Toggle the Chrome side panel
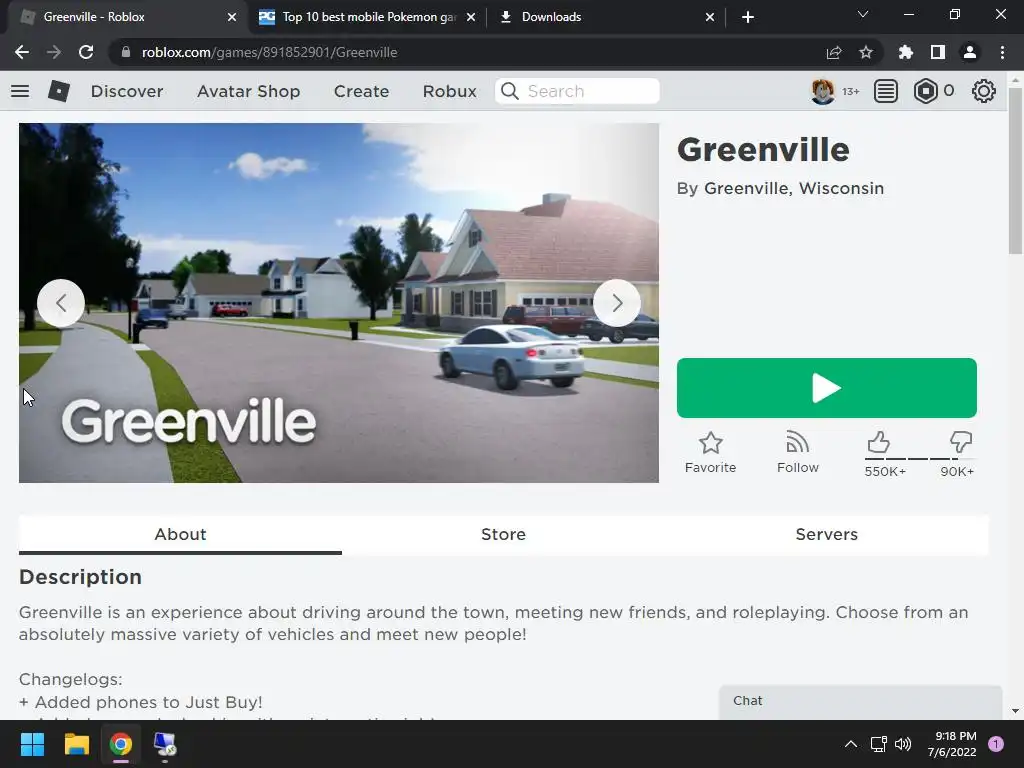Image resolution: width=1024 pixels, height=768 pixels. pos(938,52)
